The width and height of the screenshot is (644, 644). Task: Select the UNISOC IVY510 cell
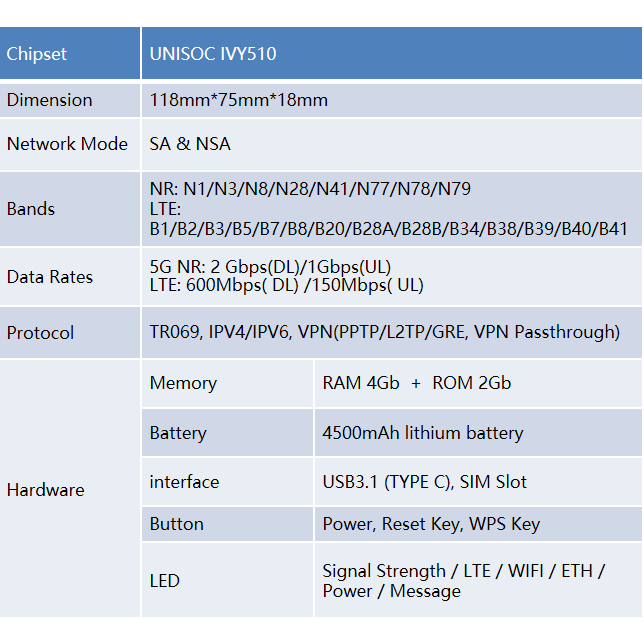click(x=213, y=54)
